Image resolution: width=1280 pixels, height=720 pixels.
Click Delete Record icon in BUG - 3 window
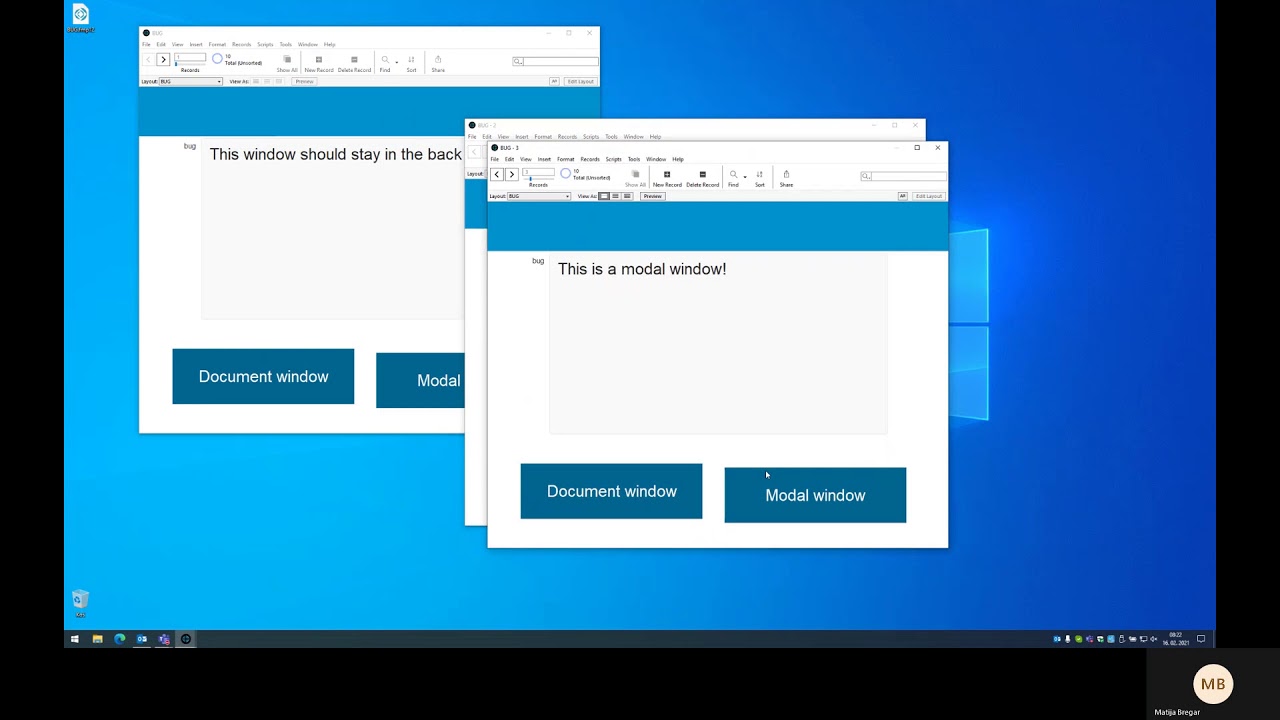(702, 174)
